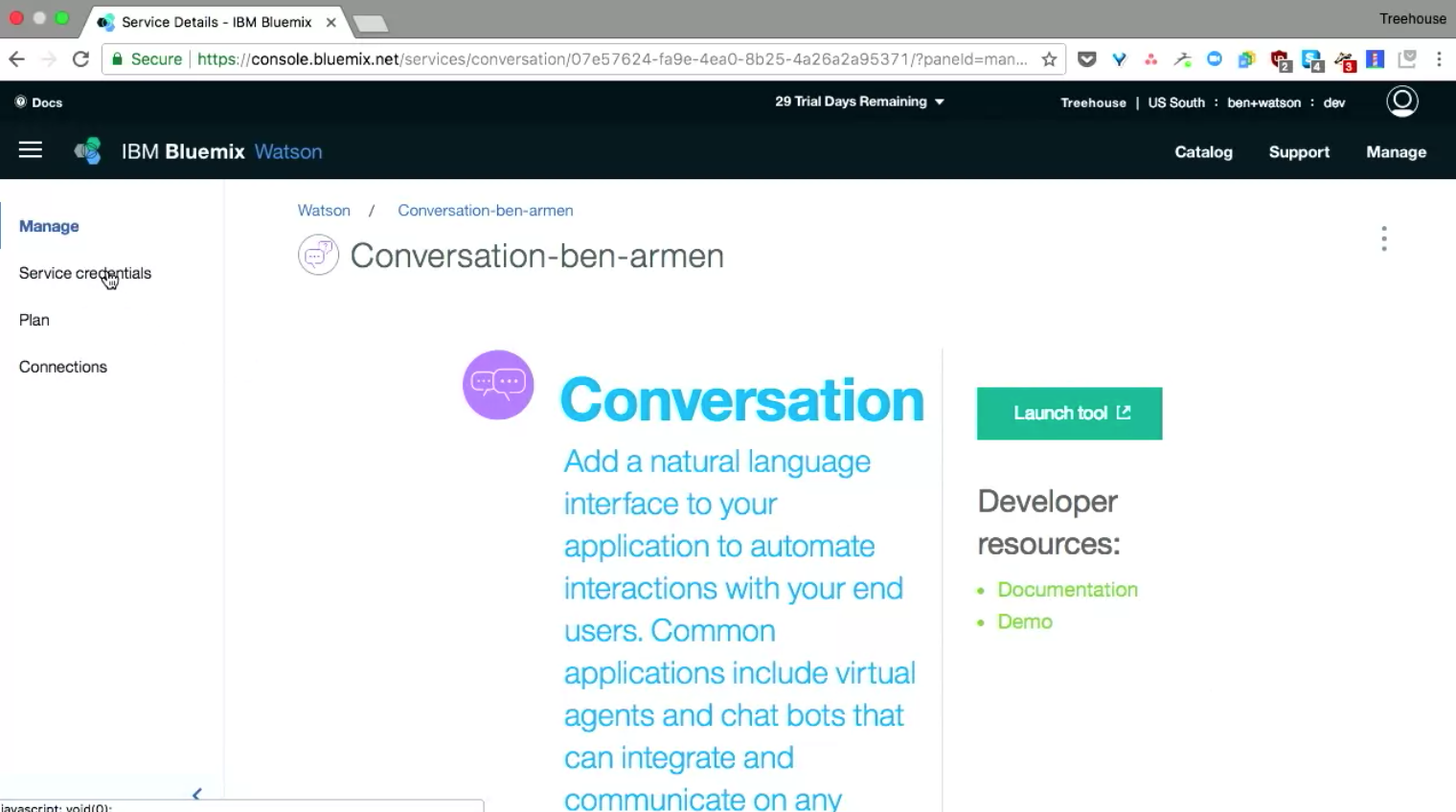The width and height of the screenshot is (1456, 812).
Task: Click the Conversation-ben-armen breadcrumb link
Action: [486, 211]
